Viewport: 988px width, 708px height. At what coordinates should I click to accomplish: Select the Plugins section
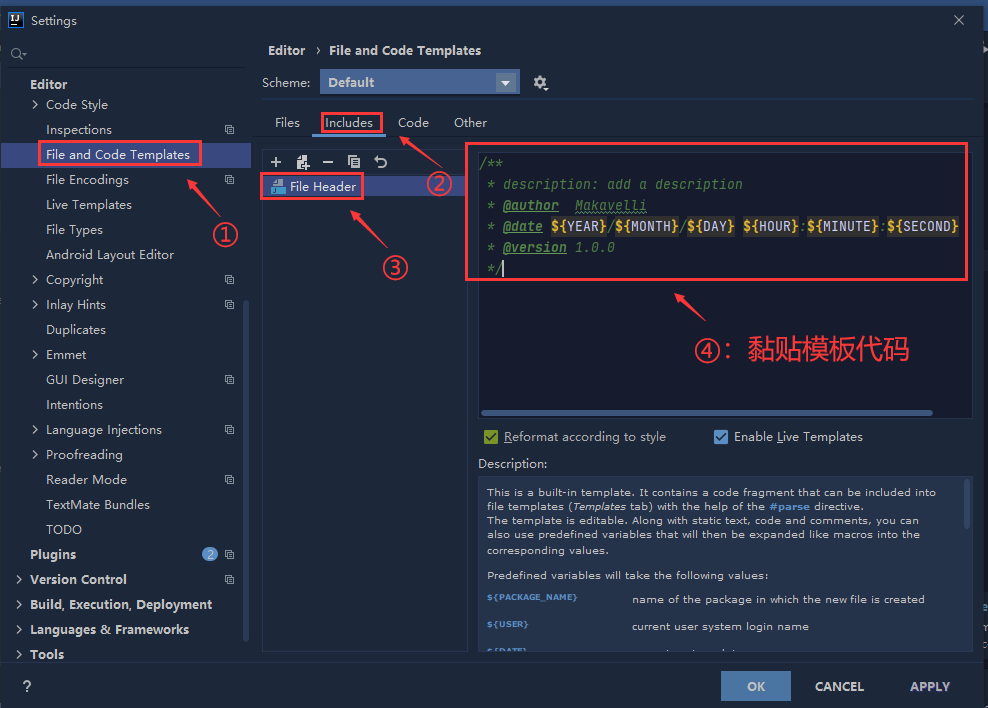pyautogui.click(x=53, y=554)
